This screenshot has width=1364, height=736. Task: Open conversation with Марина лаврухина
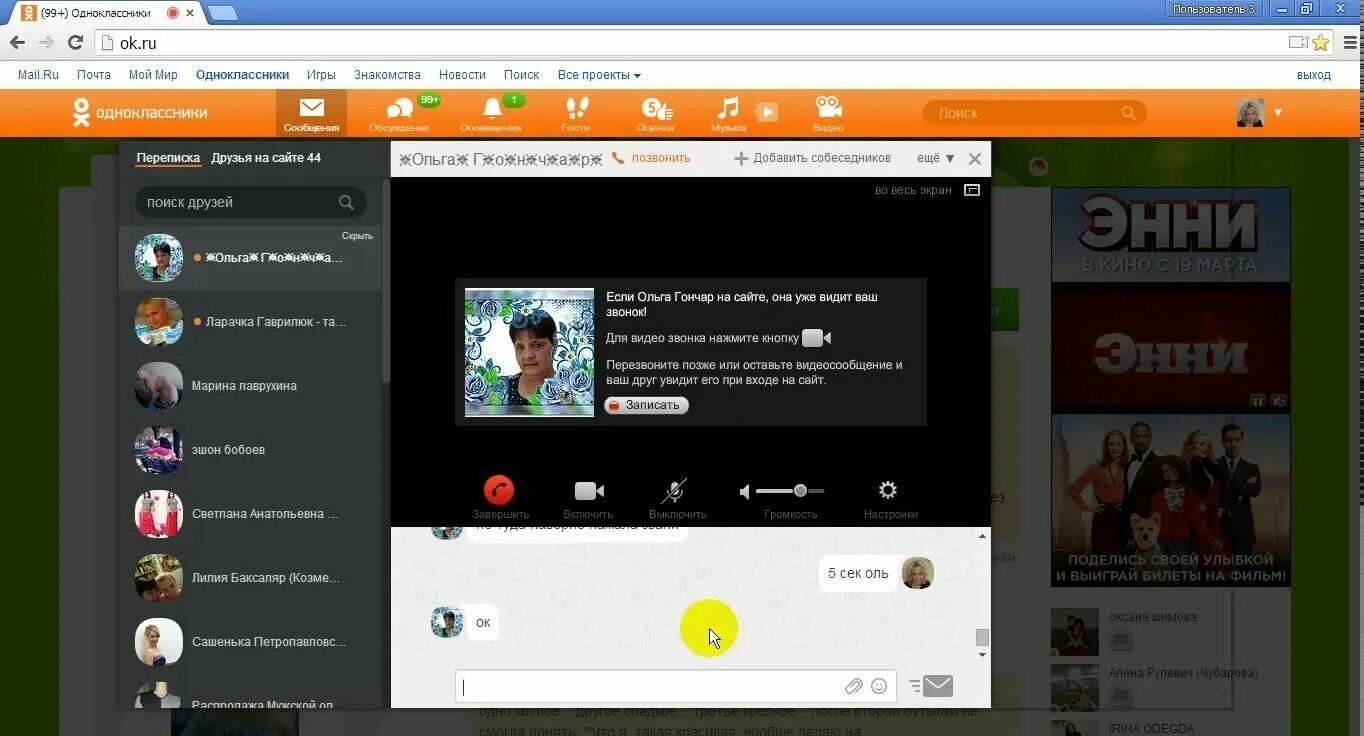[250, 386]
